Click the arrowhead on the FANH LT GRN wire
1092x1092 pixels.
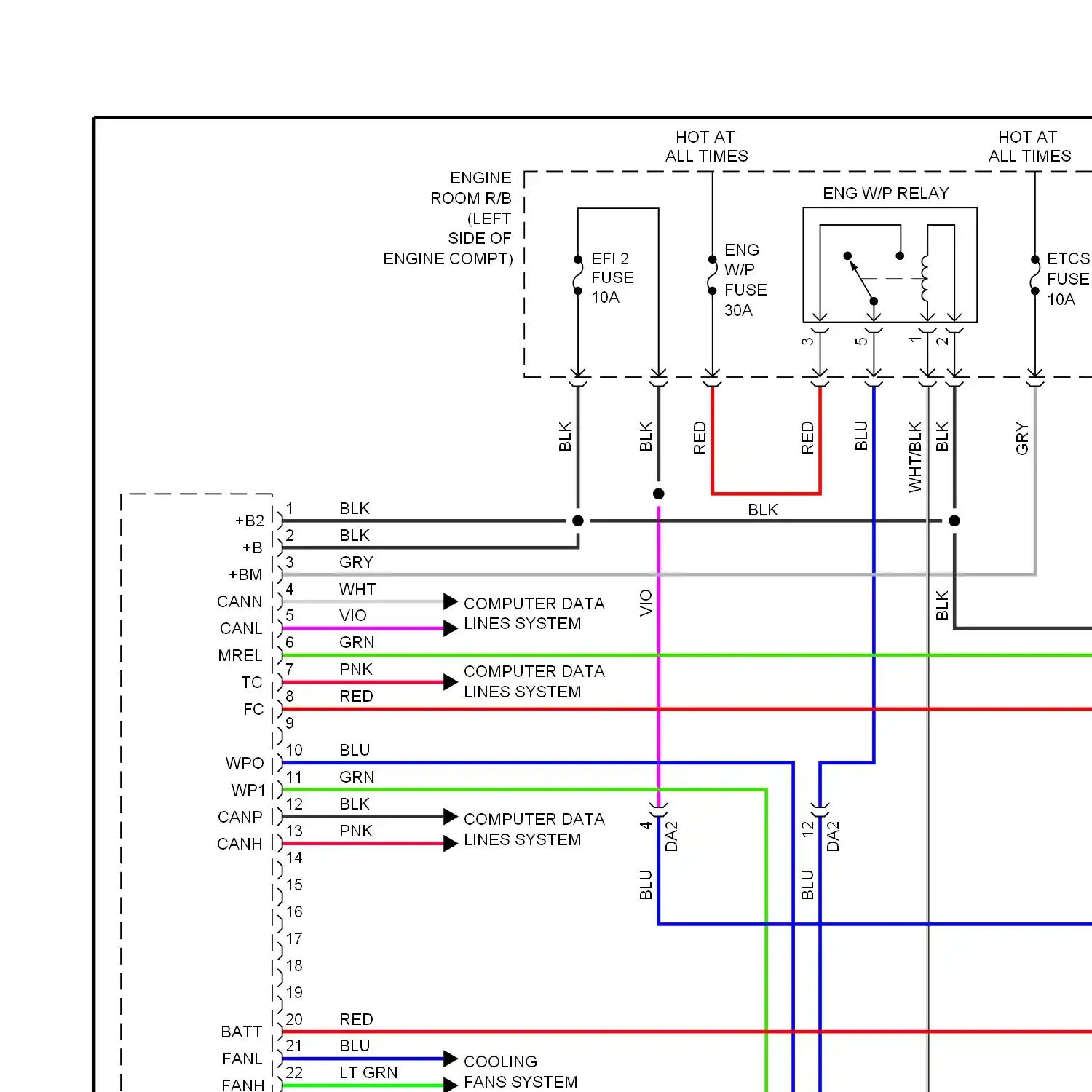[451, 1085]
